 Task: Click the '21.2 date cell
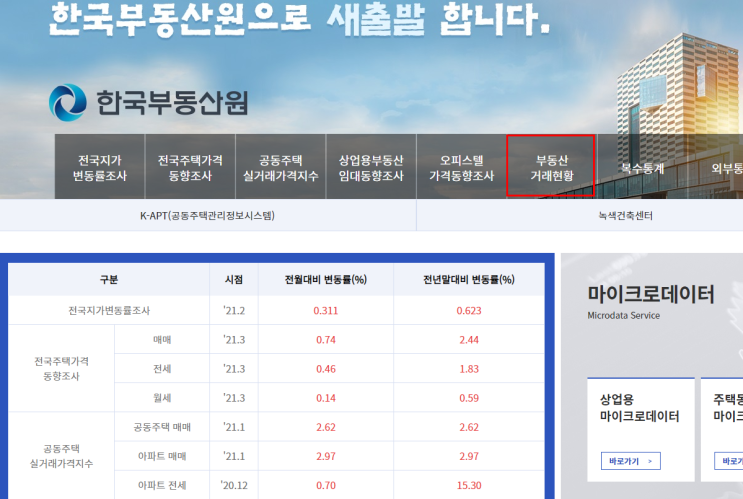234,311
